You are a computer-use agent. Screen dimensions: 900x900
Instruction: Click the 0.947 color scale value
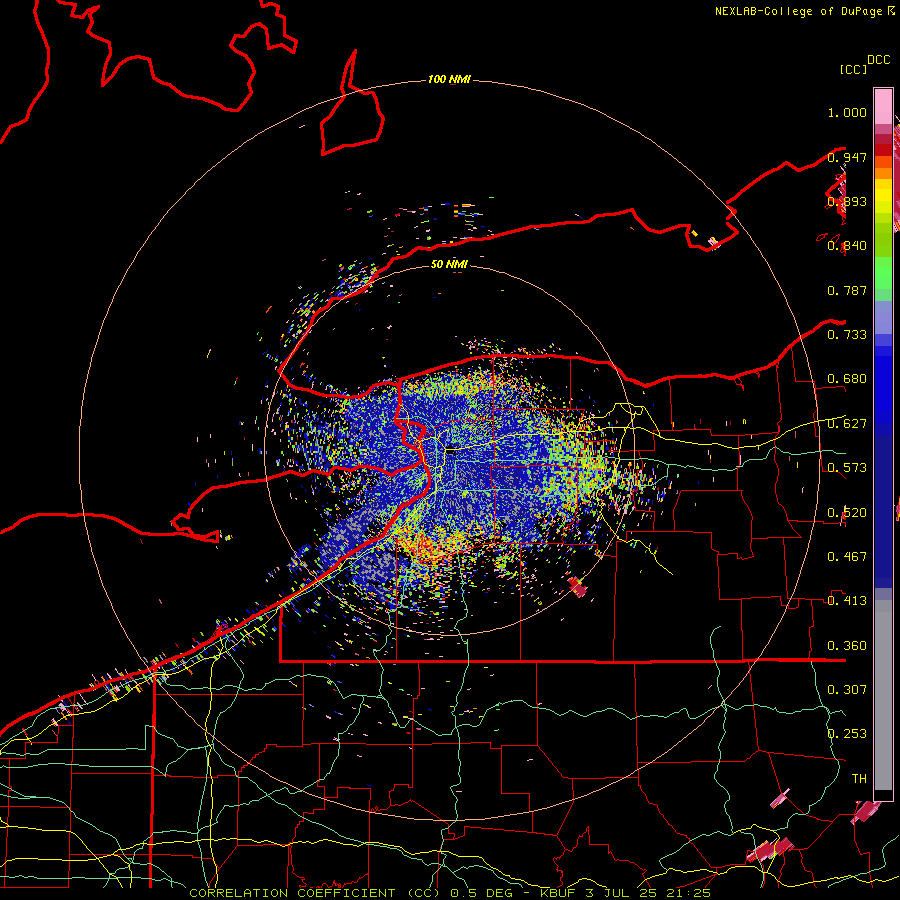pyautogui.click(x=847, y=157)
